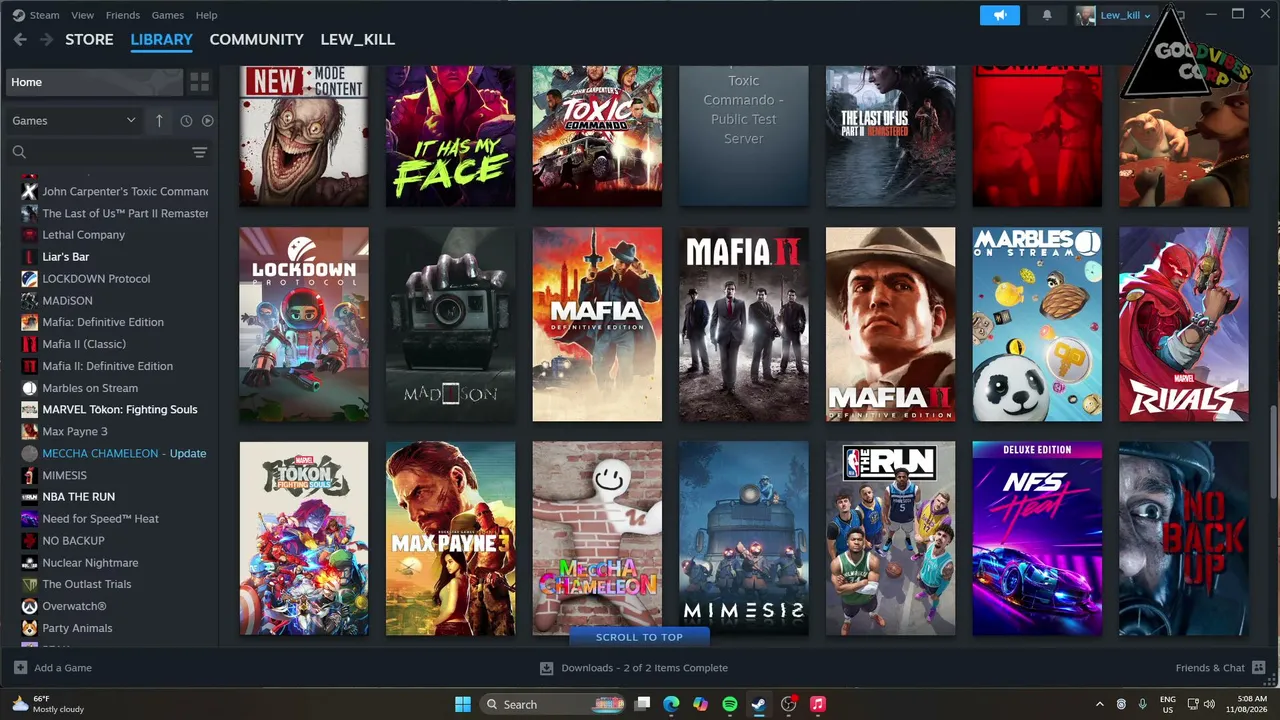The height and width of the screenshot is (720, 1280).
Task: Open Task View from the taskbar
Action: (643, 704)
